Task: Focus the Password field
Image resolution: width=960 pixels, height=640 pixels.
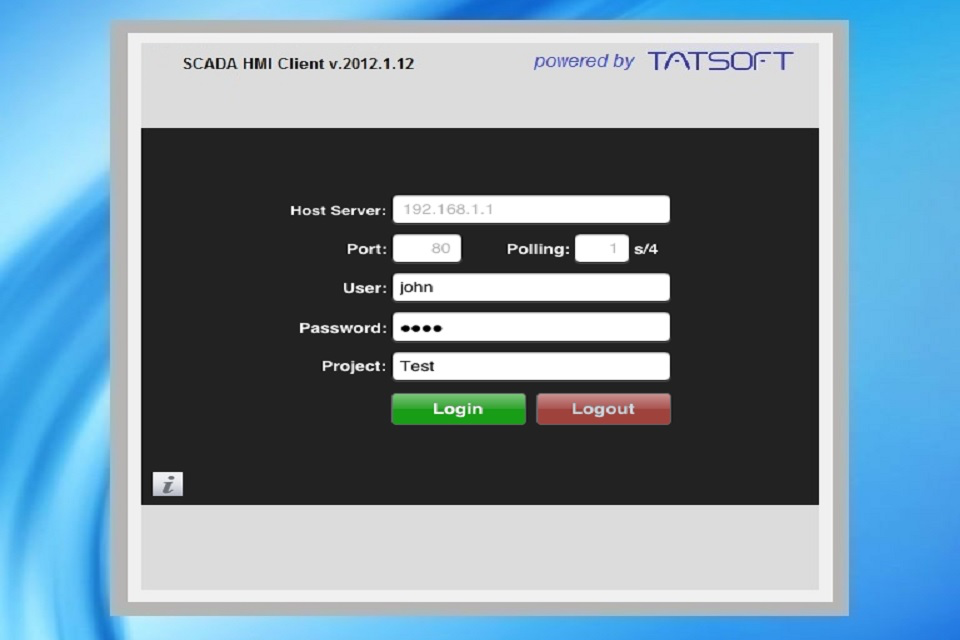Action: point(531,327)
